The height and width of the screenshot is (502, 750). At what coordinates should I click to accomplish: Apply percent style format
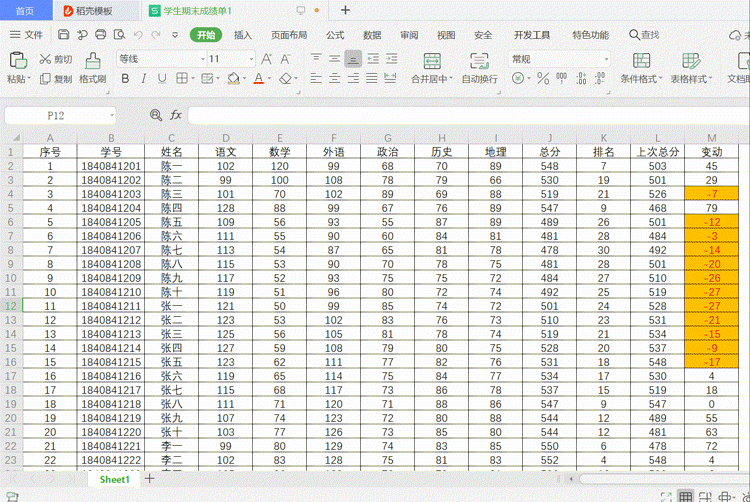tap(543, 78)
